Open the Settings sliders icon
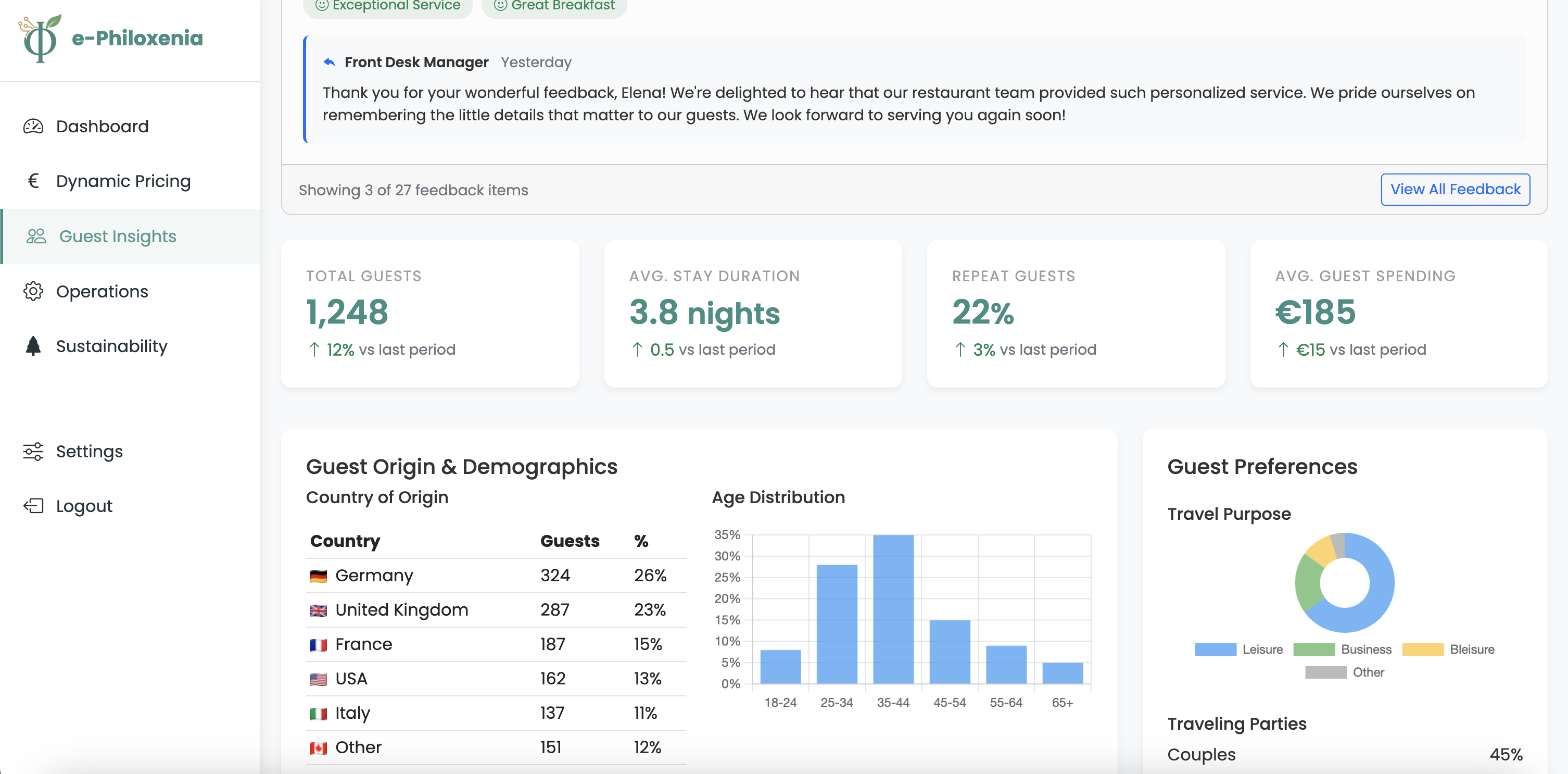Image resolution: width=1568 pixels, height=774 pixels. click(x=33, y=451)
